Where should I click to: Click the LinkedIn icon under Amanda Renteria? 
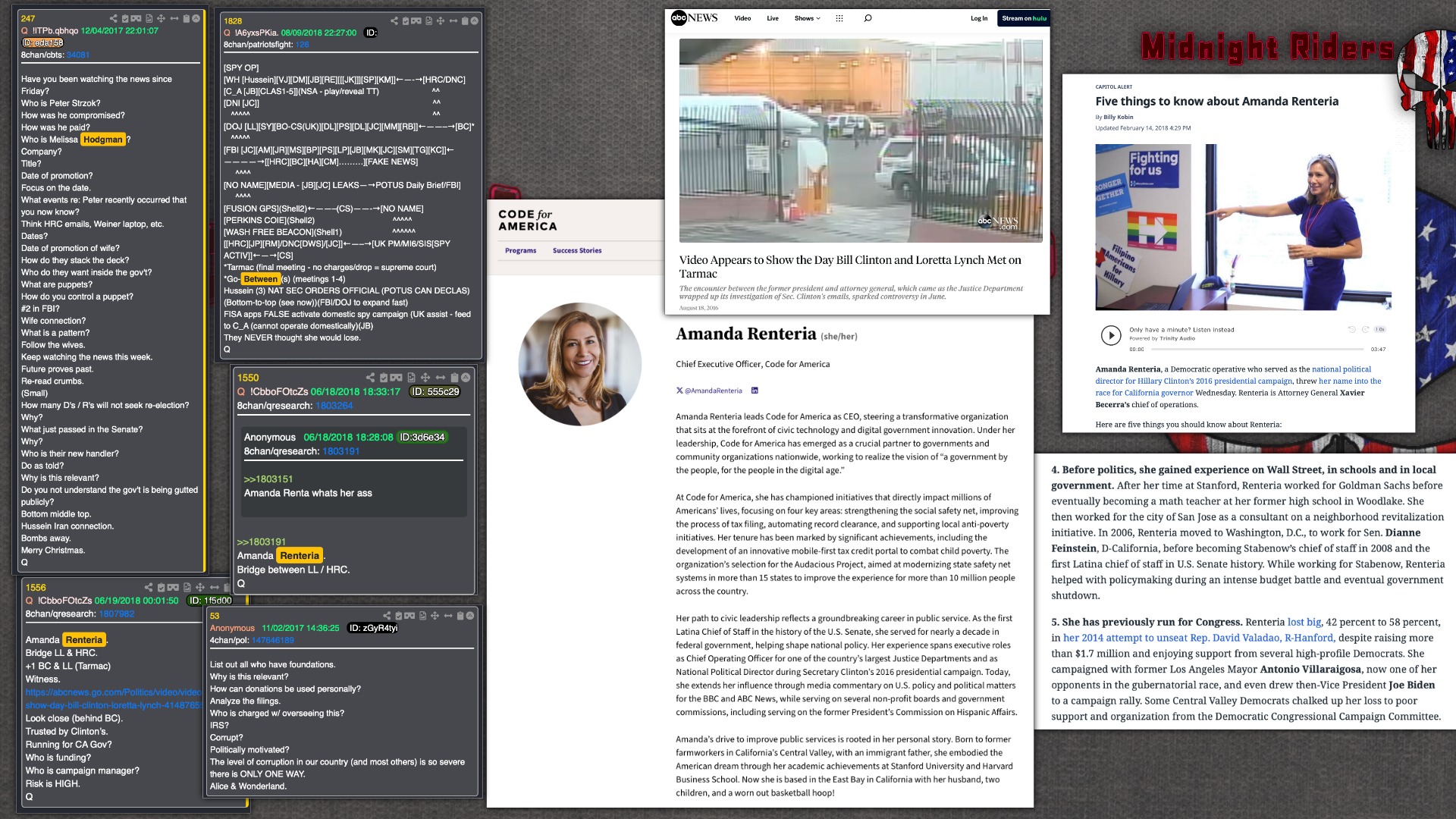click(755, 391)
